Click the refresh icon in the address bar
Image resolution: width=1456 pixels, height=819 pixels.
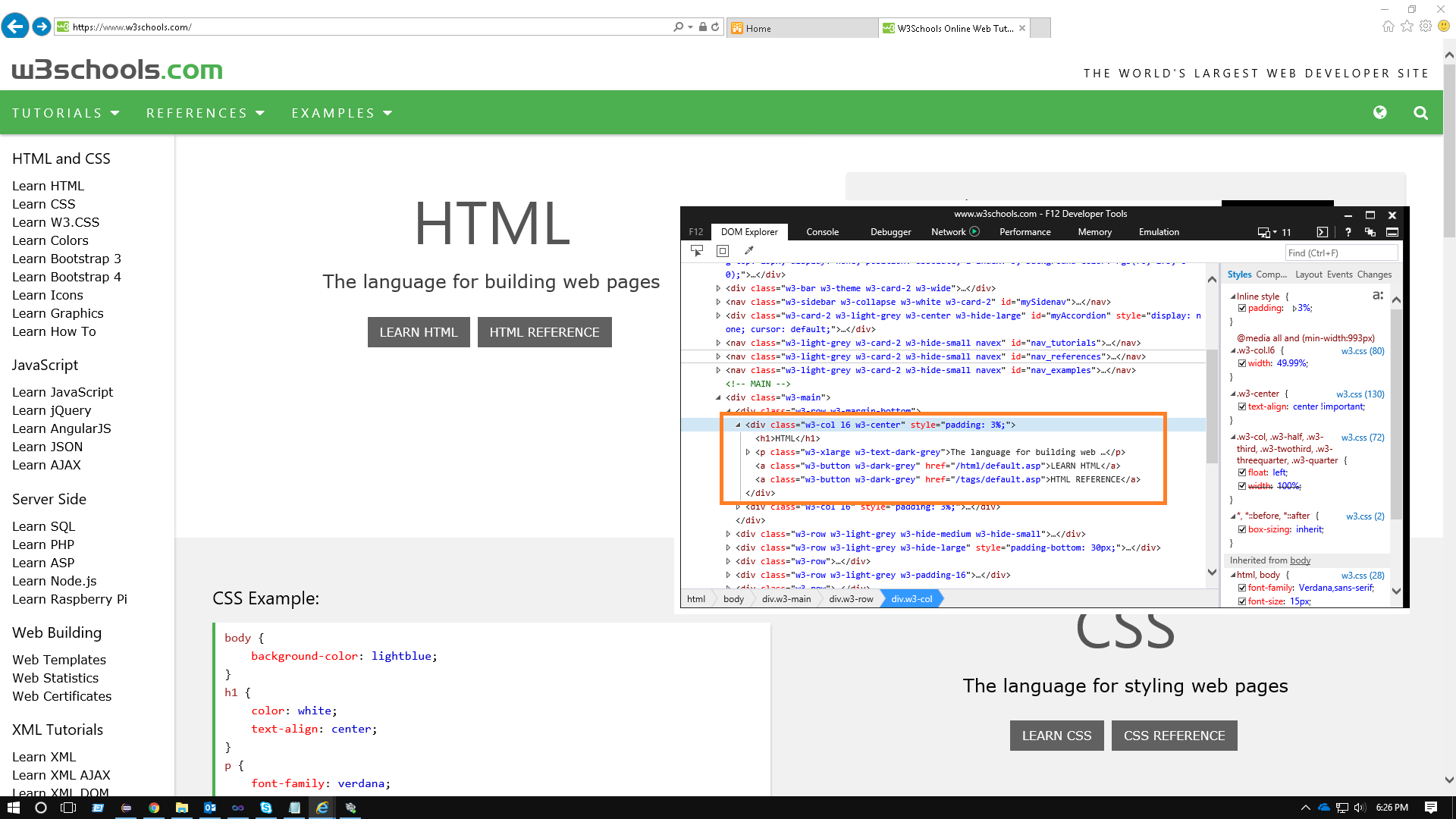(715, 27)
